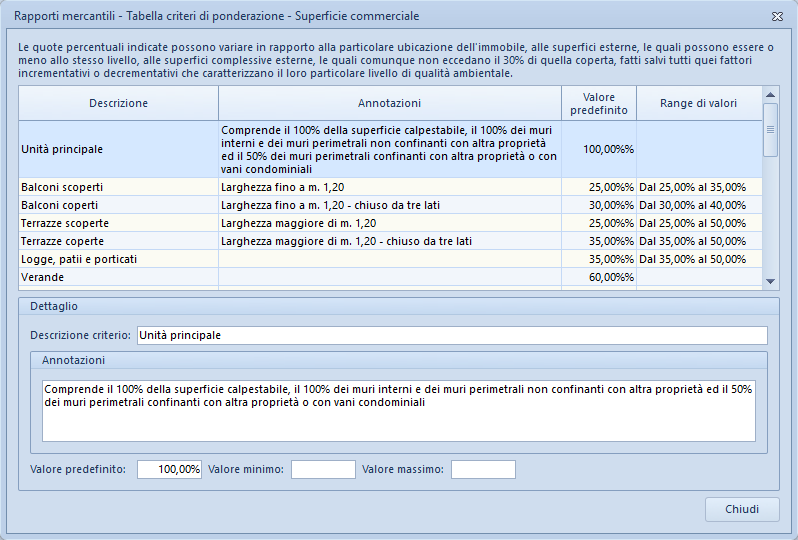
Task: Click annotation 'Larghezza maggiore di m. 1,20 - chiuso da tre lati'
Action: coord(346,241)
